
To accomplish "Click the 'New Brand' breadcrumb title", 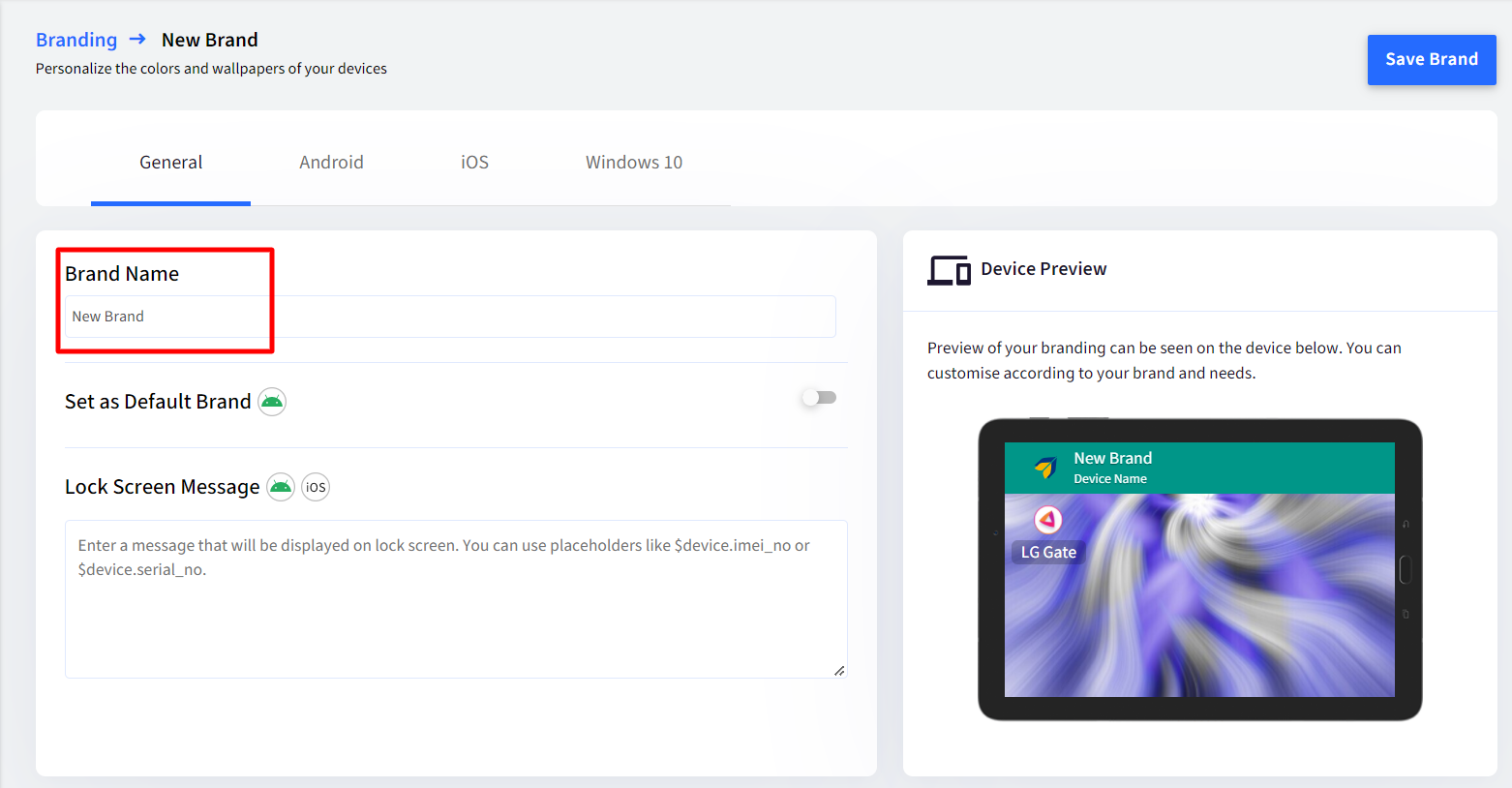I will (210, 40).
